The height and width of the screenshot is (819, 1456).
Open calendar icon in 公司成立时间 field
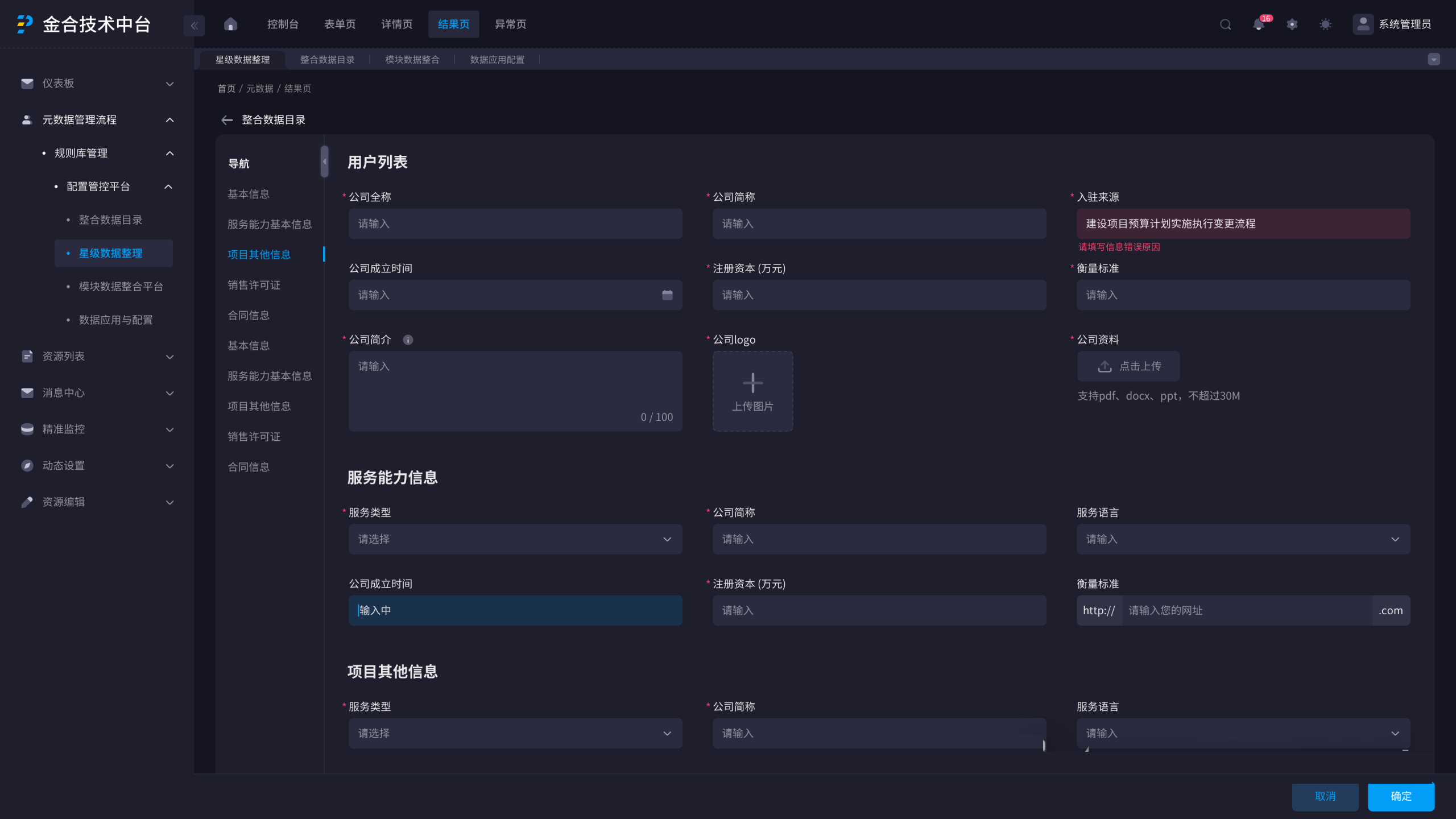667,295
